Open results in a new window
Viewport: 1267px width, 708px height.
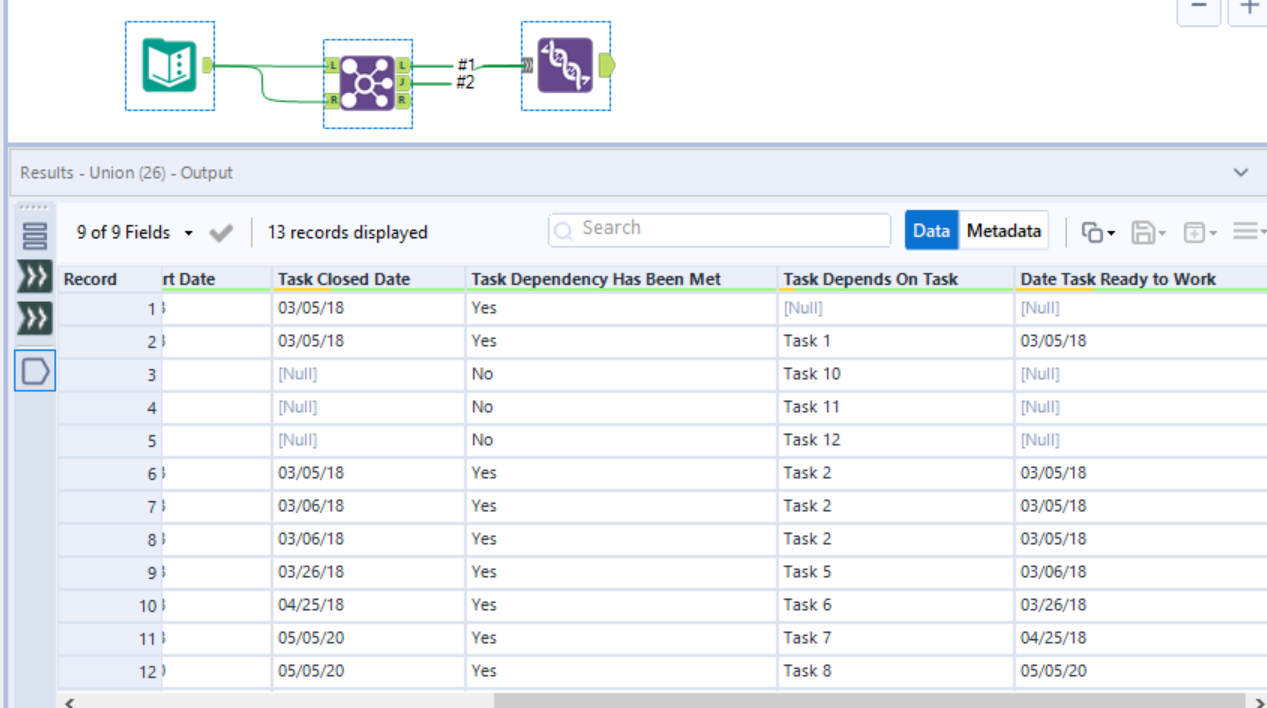[x=1196, y=231]
